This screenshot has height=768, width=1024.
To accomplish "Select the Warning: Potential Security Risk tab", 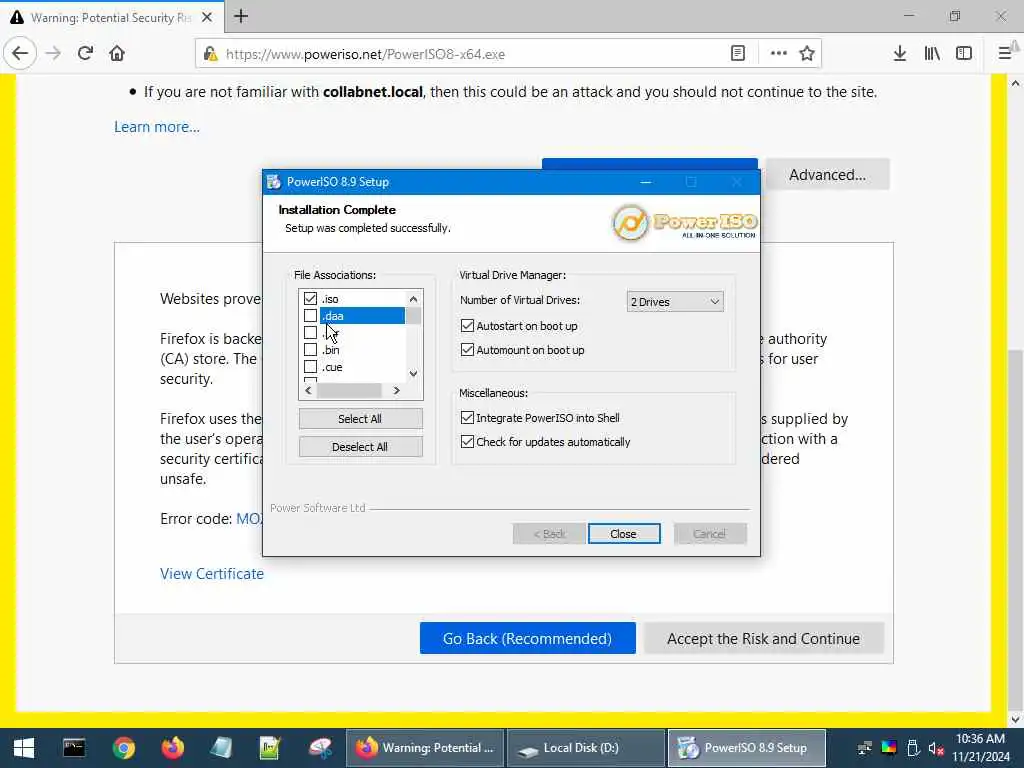I will pyautogui.click(x=111, y=18).
